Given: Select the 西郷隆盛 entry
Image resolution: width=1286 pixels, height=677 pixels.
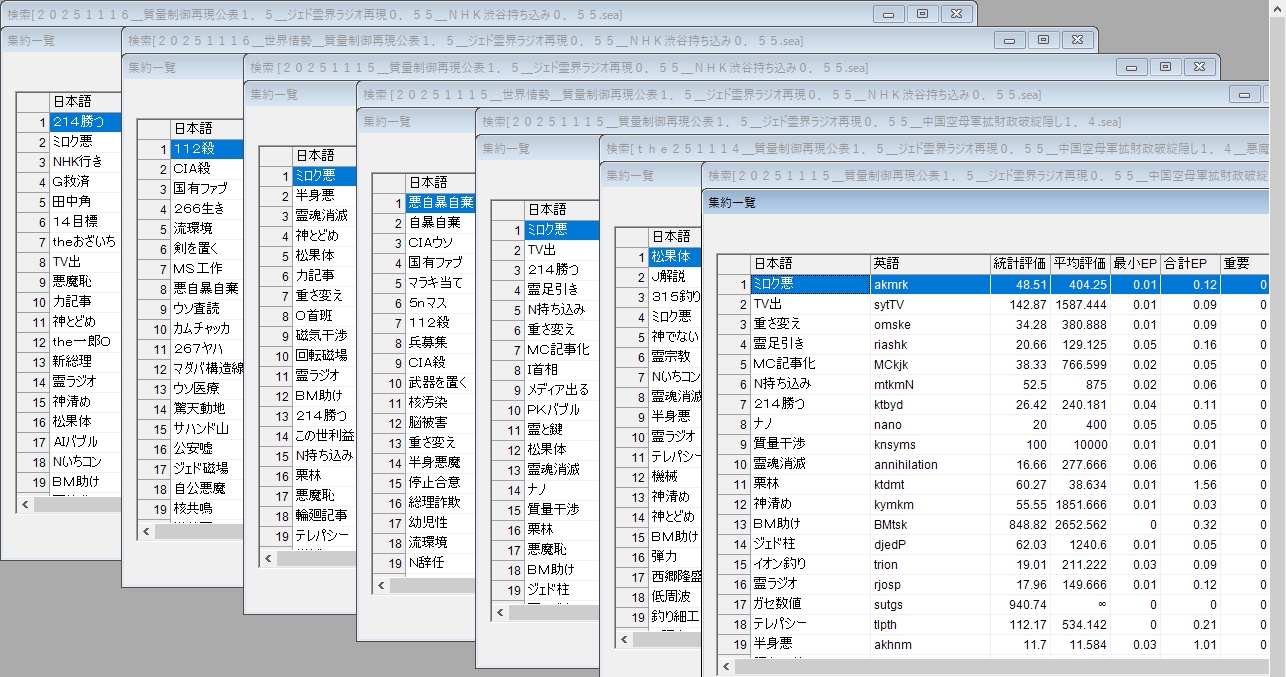Looking at the screenshot, I should [676, 577].
